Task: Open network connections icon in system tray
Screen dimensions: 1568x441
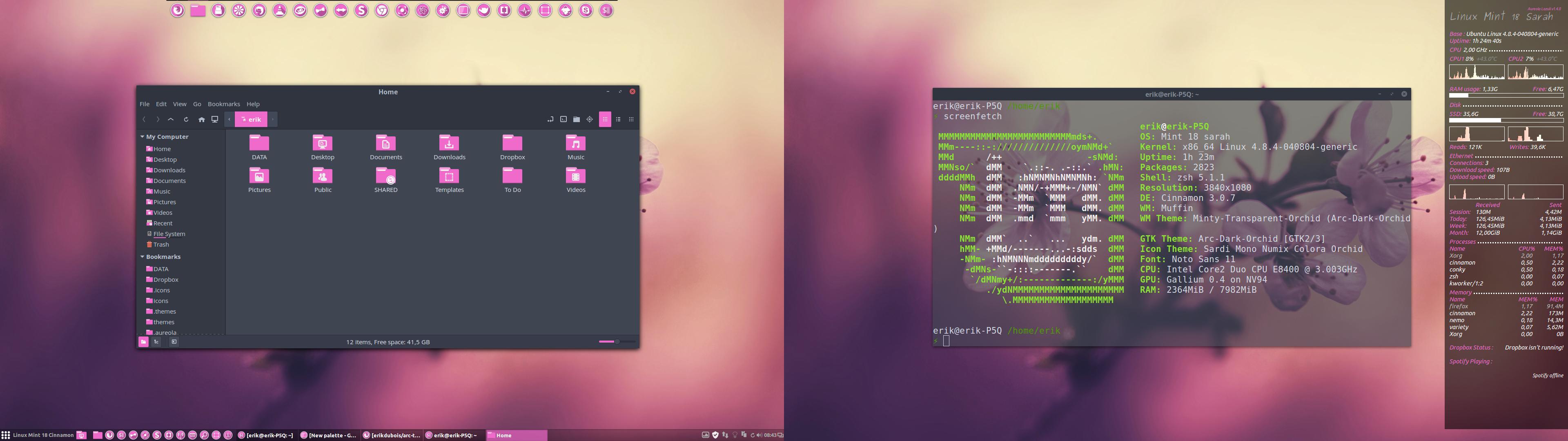Action: coord(726,435)
